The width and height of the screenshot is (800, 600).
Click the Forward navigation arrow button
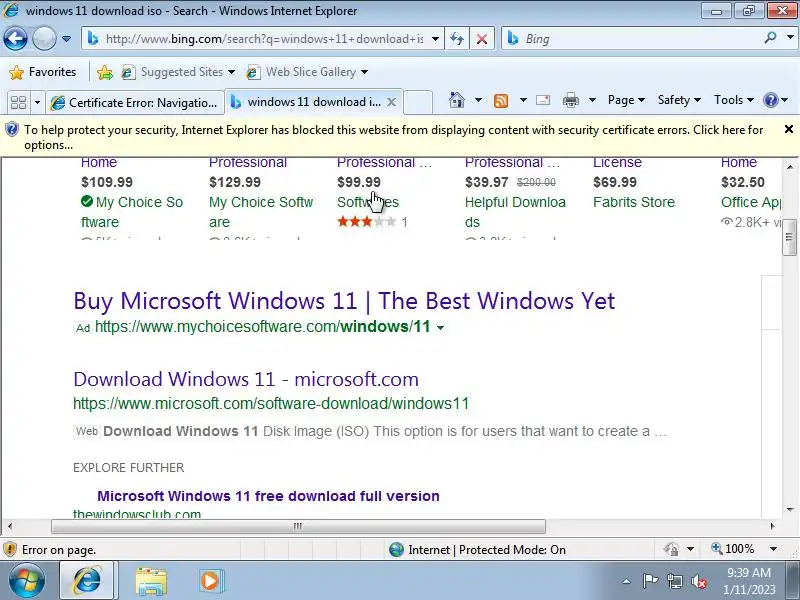point(44,38)
